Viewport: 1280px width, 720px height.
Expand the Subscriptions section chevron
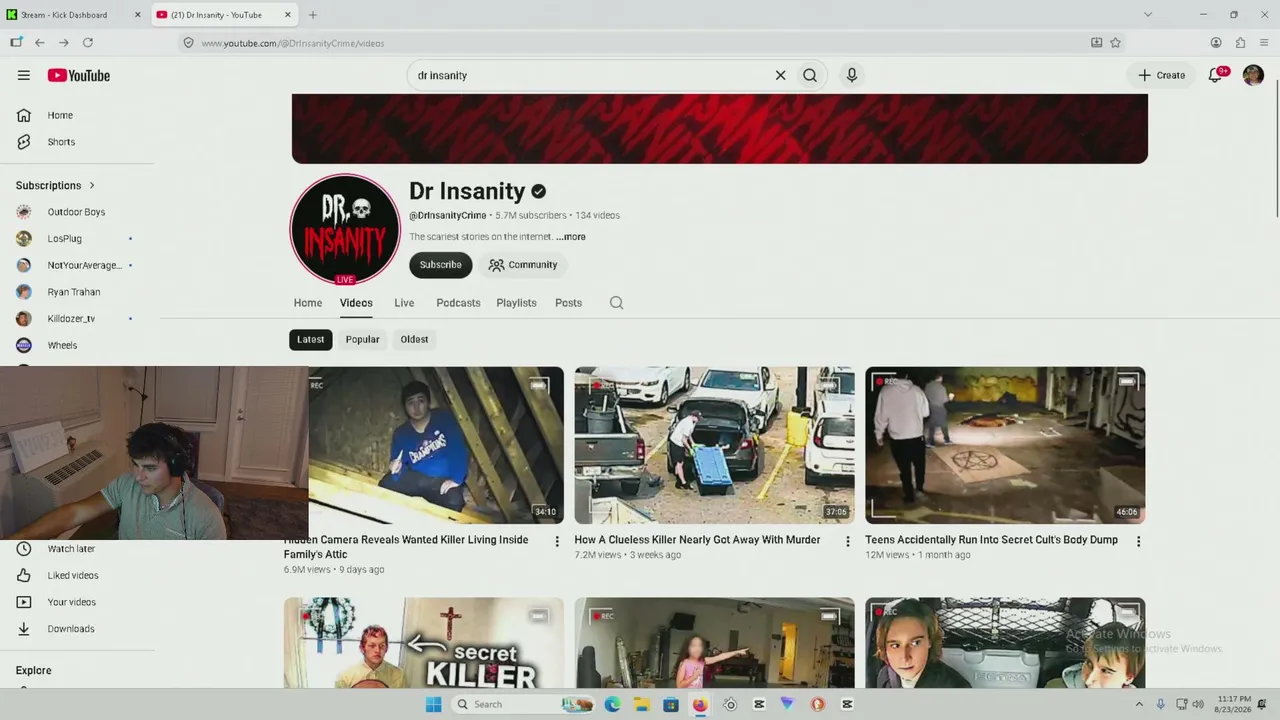(x=92, y=185)
